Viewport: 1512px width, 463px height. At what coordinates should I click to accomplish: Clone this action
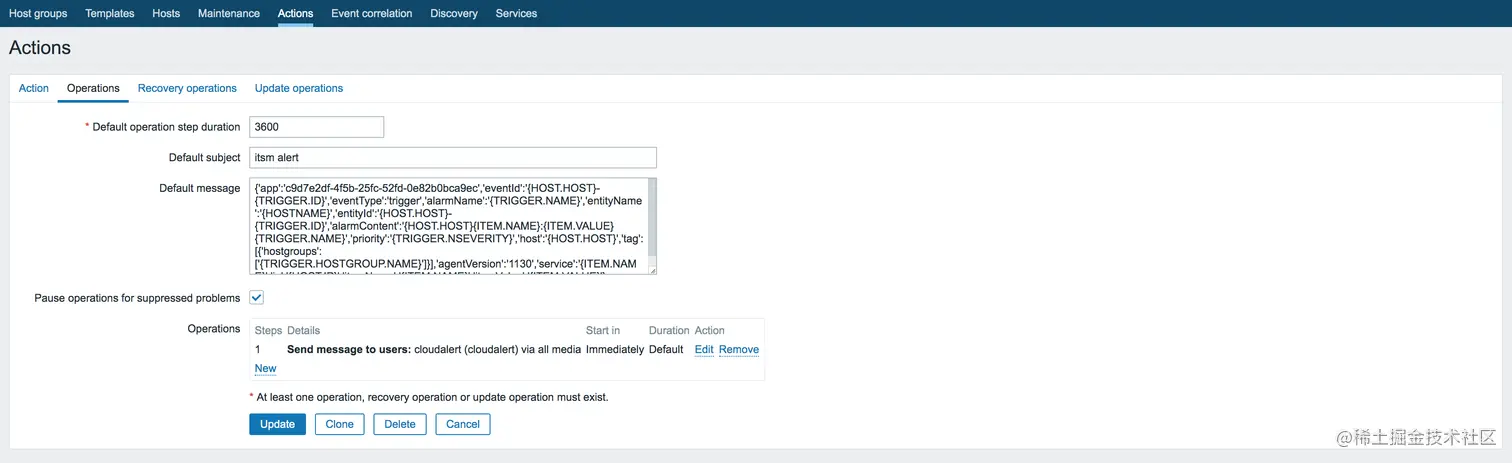(x=340, y=424)
